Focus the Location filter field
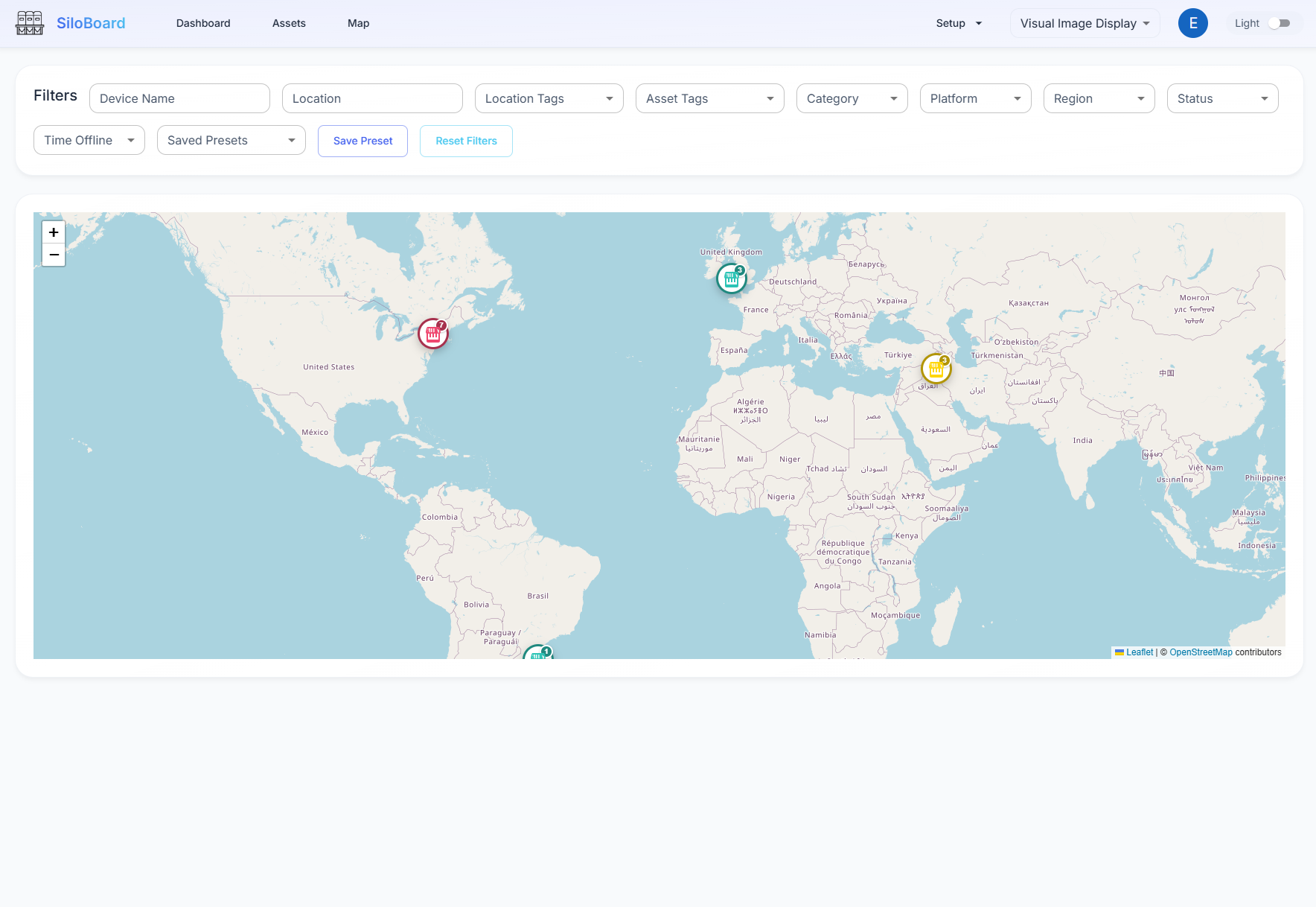Screen dimensions: 1316x907 [x=372, y=98]
